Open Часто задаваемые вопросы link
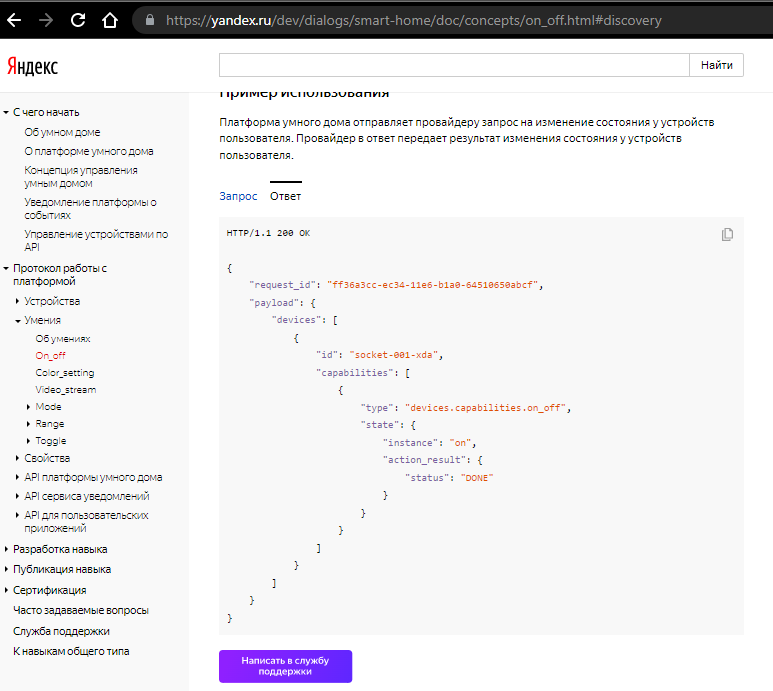The height and width of the screenshot is (691, 773). coord(81,610)
